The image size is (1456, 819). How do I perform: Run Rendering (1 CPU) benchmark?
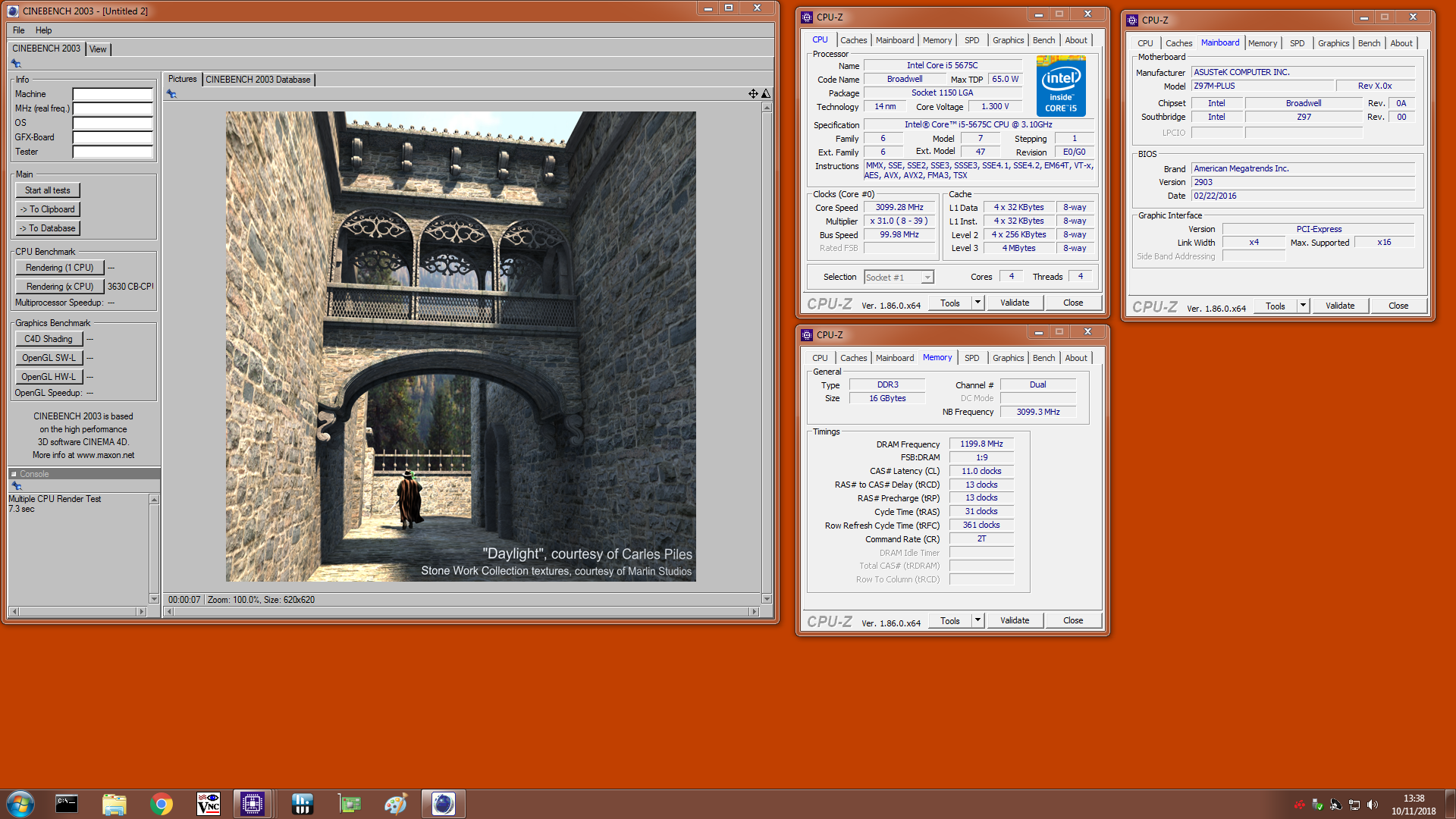pos(60,268)
